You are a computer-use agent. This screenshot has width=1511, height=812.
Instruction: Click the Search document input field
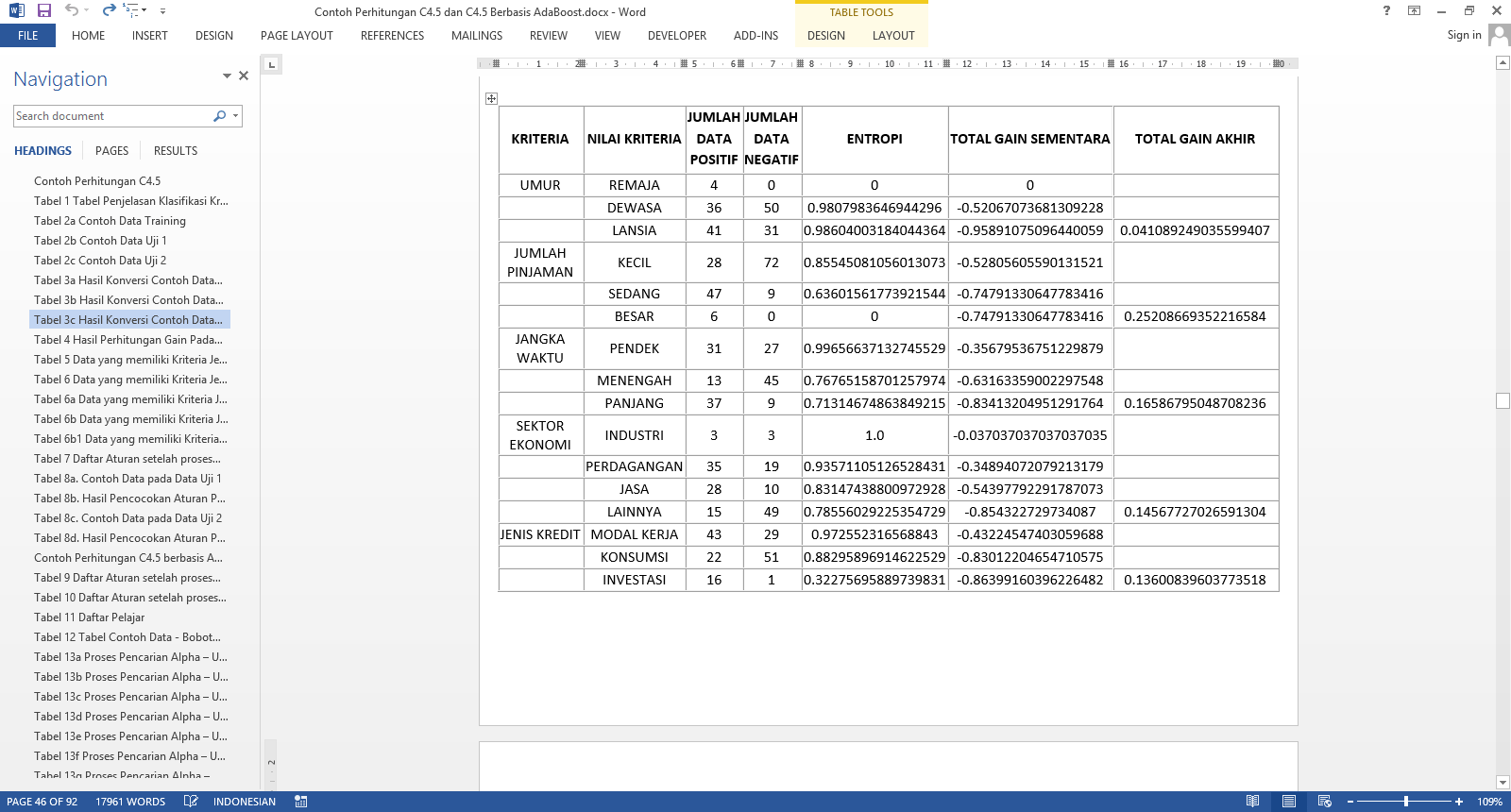pos(111,116)
